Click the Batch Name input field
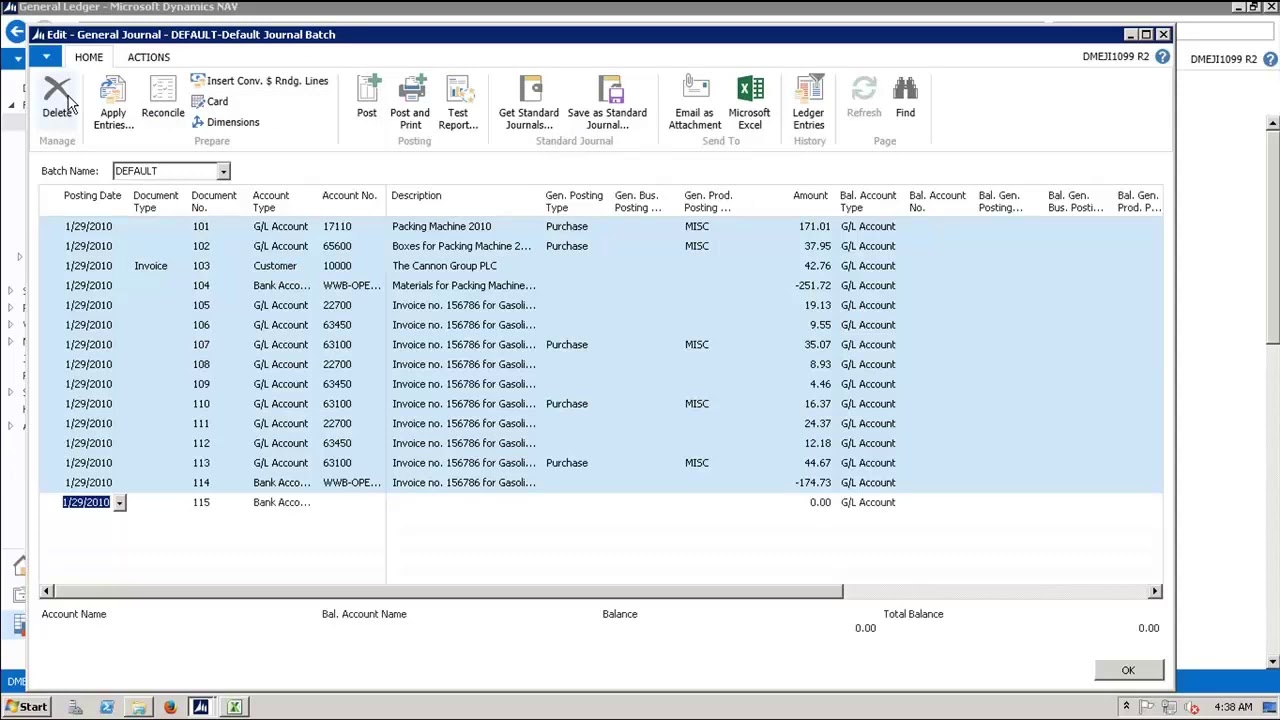1280x720 pixels. click(x=165, y=171)
